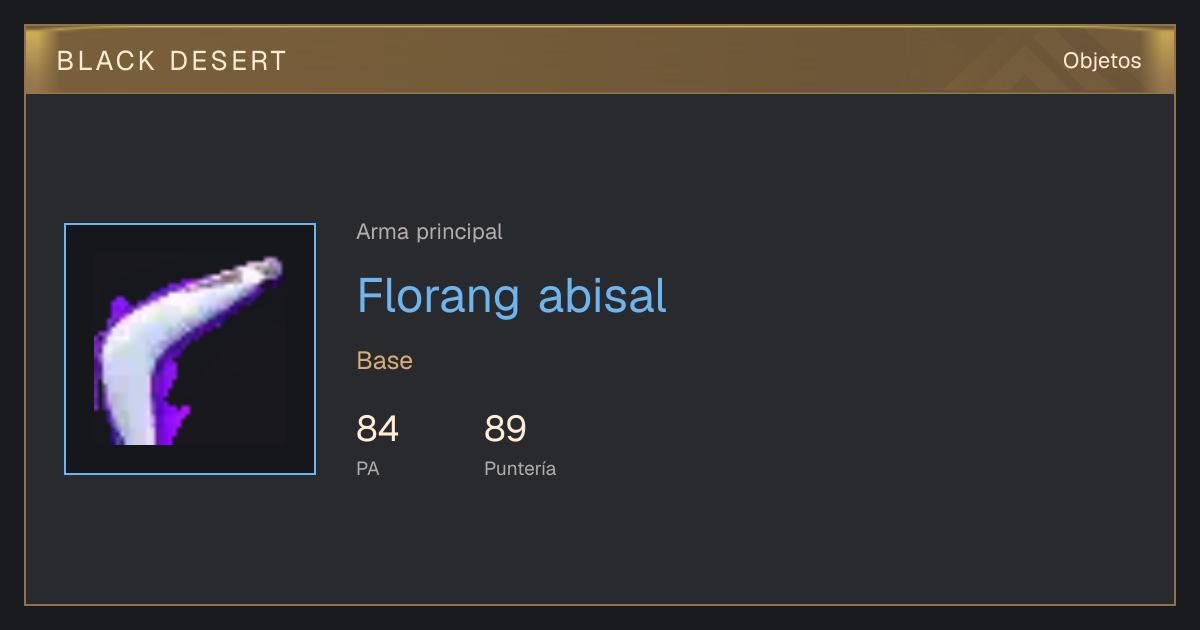Click the Puntería stat label
Screen dimensions: 1200x630
pyautogui.click(x=520, y=468)
